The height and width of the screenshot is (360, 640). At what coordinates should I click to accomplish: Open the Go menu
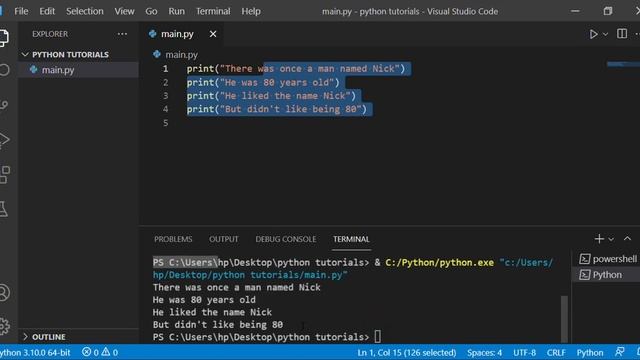tap(151, 11)
